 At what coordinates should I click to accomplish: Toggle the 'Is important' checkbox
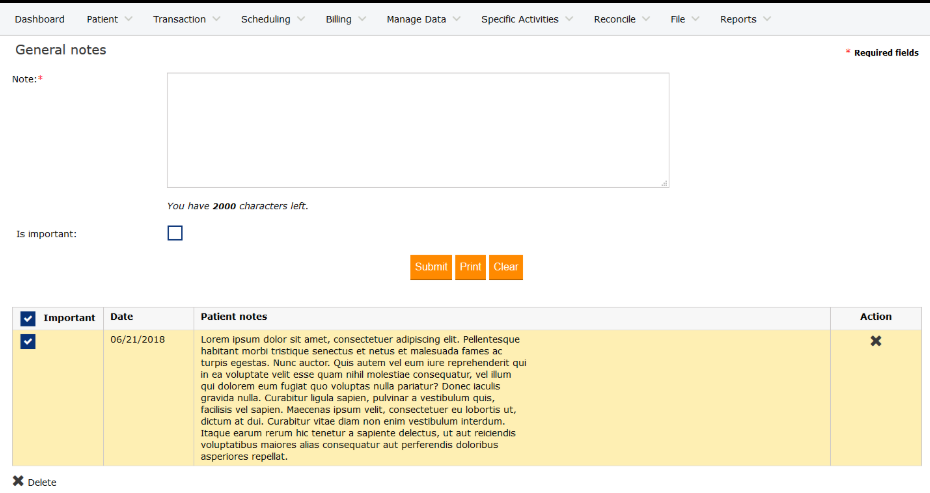[175, 233]
